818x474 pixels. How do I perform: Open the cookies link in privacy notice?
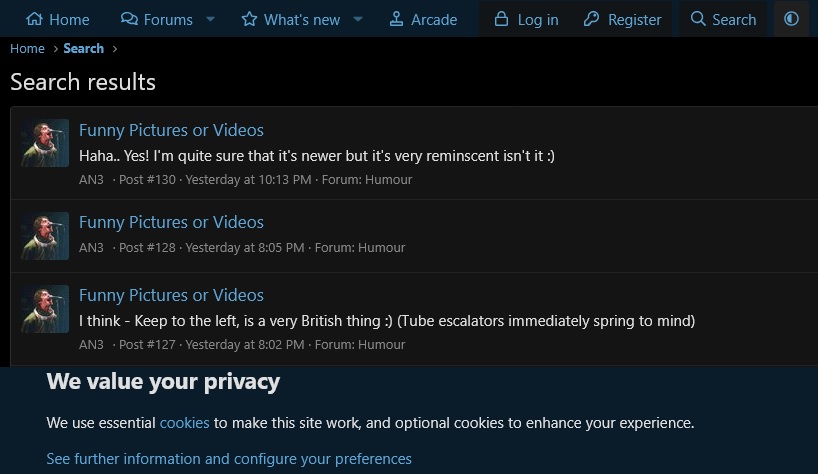coord(184,422)
